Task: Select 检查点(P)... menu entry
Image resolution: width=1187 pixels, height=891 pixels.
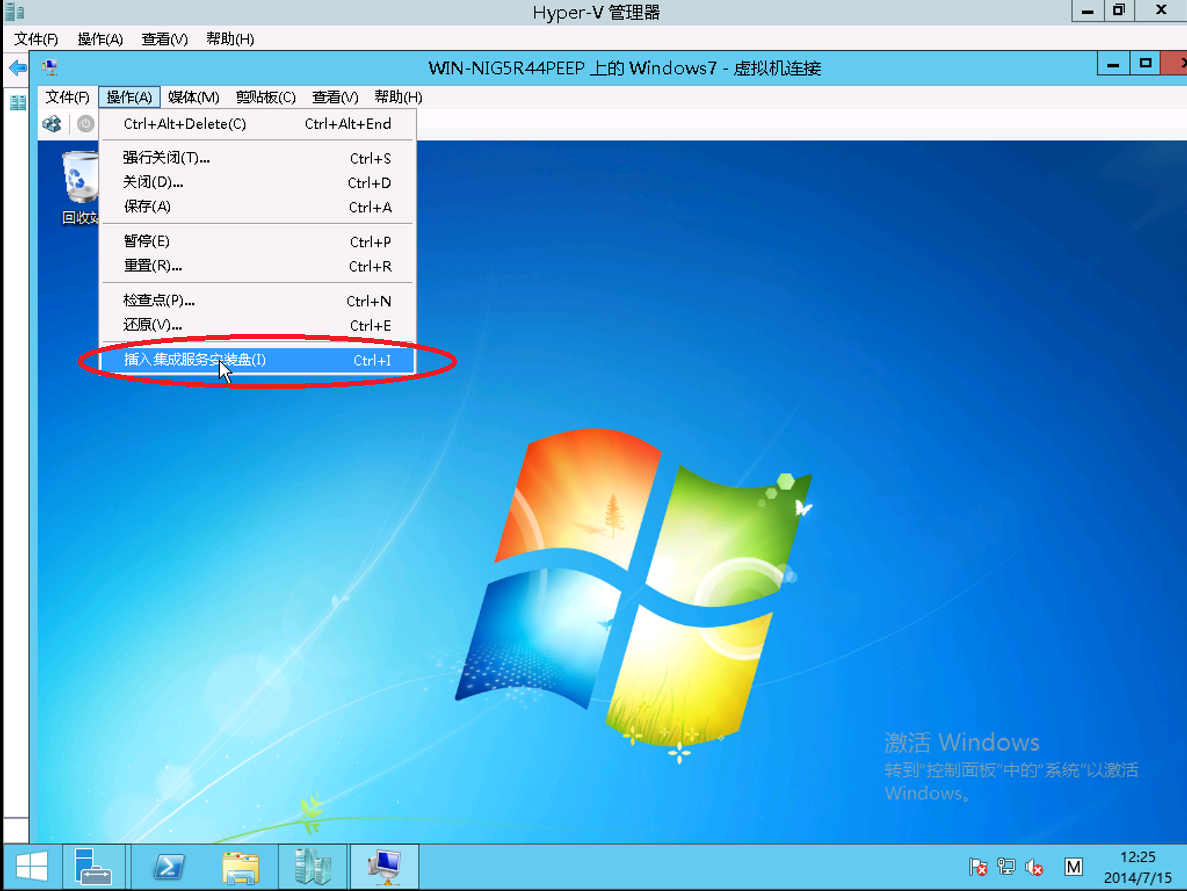Action: [257, 301]
